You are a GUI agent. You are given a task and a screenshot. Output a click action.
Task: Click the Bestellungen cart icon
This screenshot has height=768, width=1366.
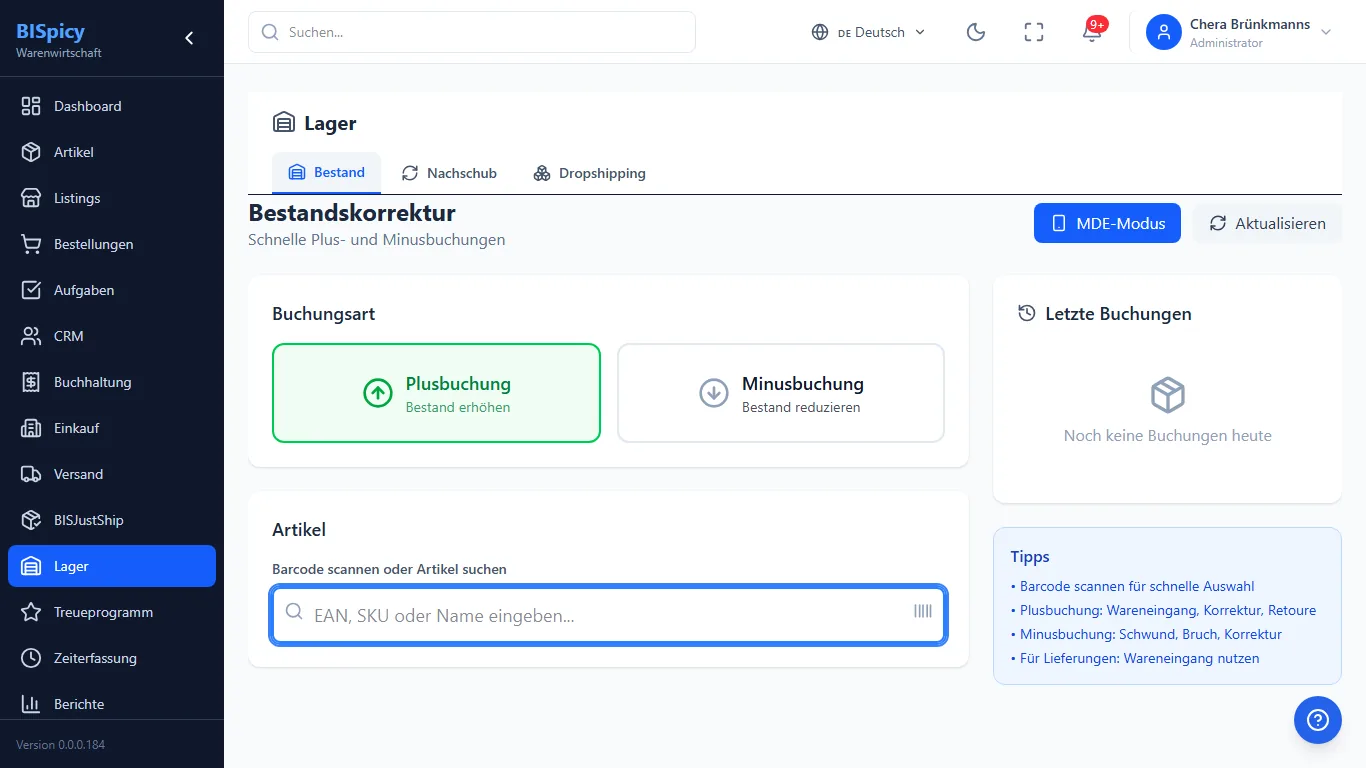tap(31, 244)
